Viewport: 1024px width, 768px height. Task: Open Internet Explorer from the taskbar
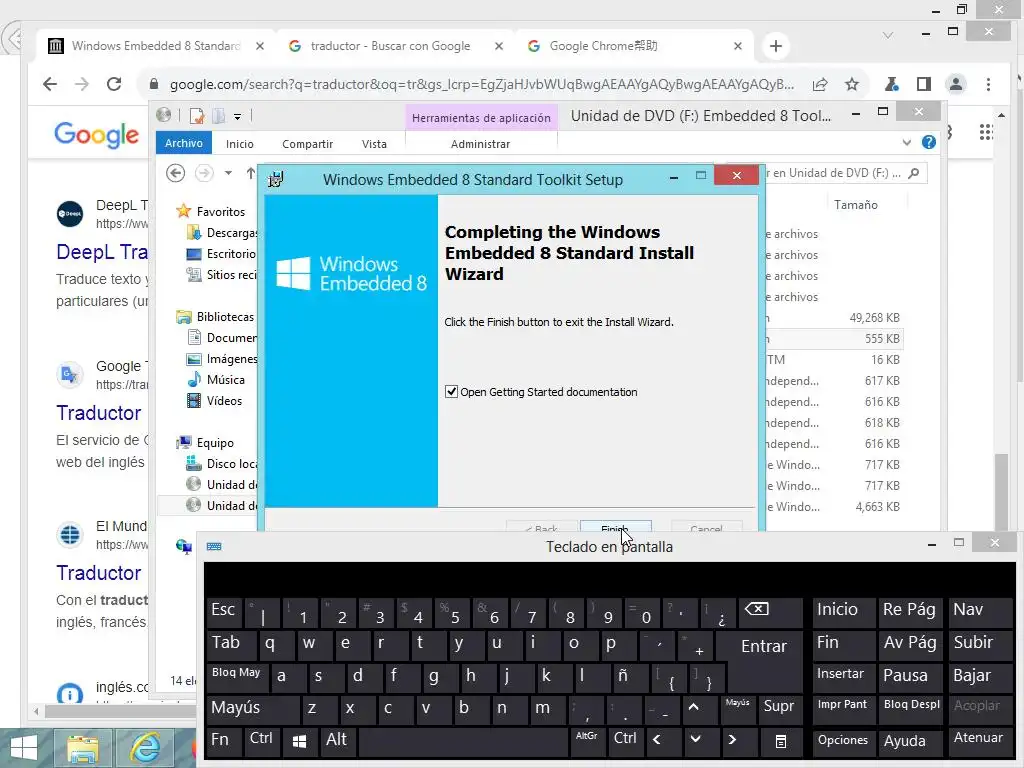(x=145, y=748)
